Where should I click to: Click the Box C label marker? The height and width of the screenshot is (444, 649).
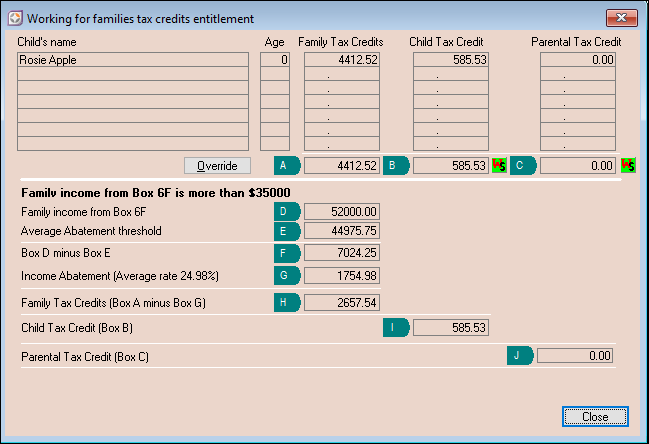[523, 165]
